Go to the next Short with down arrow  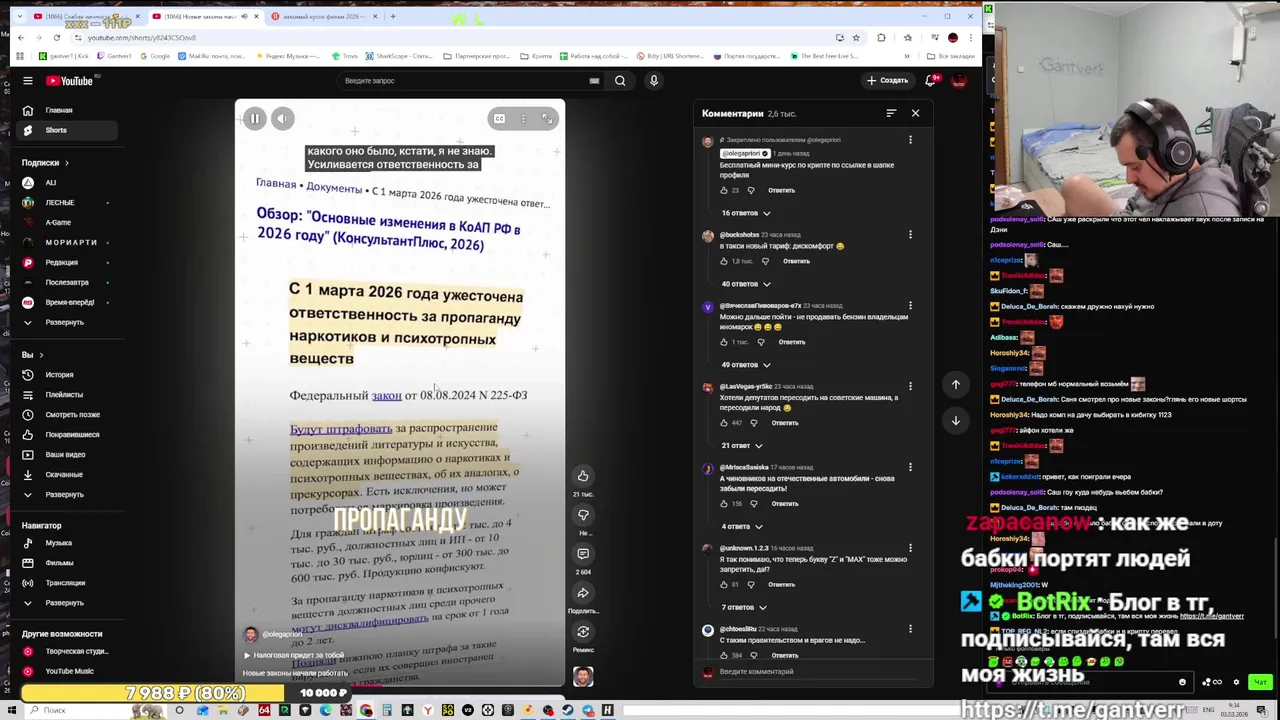click(956, 421)
